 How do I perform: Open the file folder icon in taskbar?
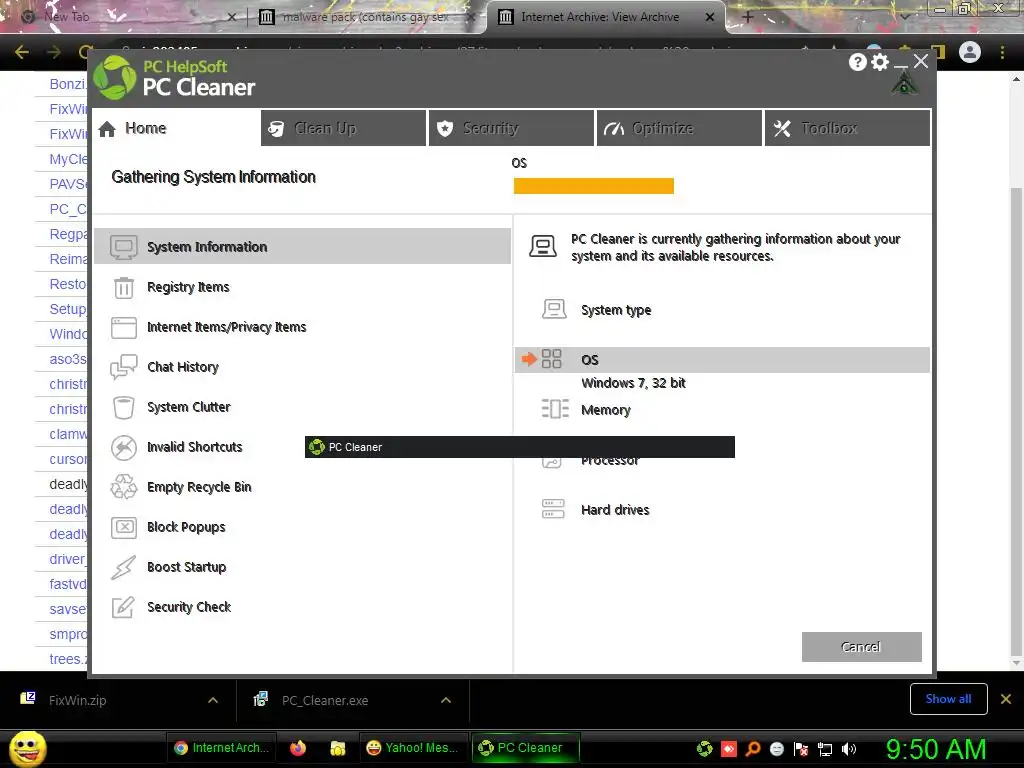pos(338,748)
